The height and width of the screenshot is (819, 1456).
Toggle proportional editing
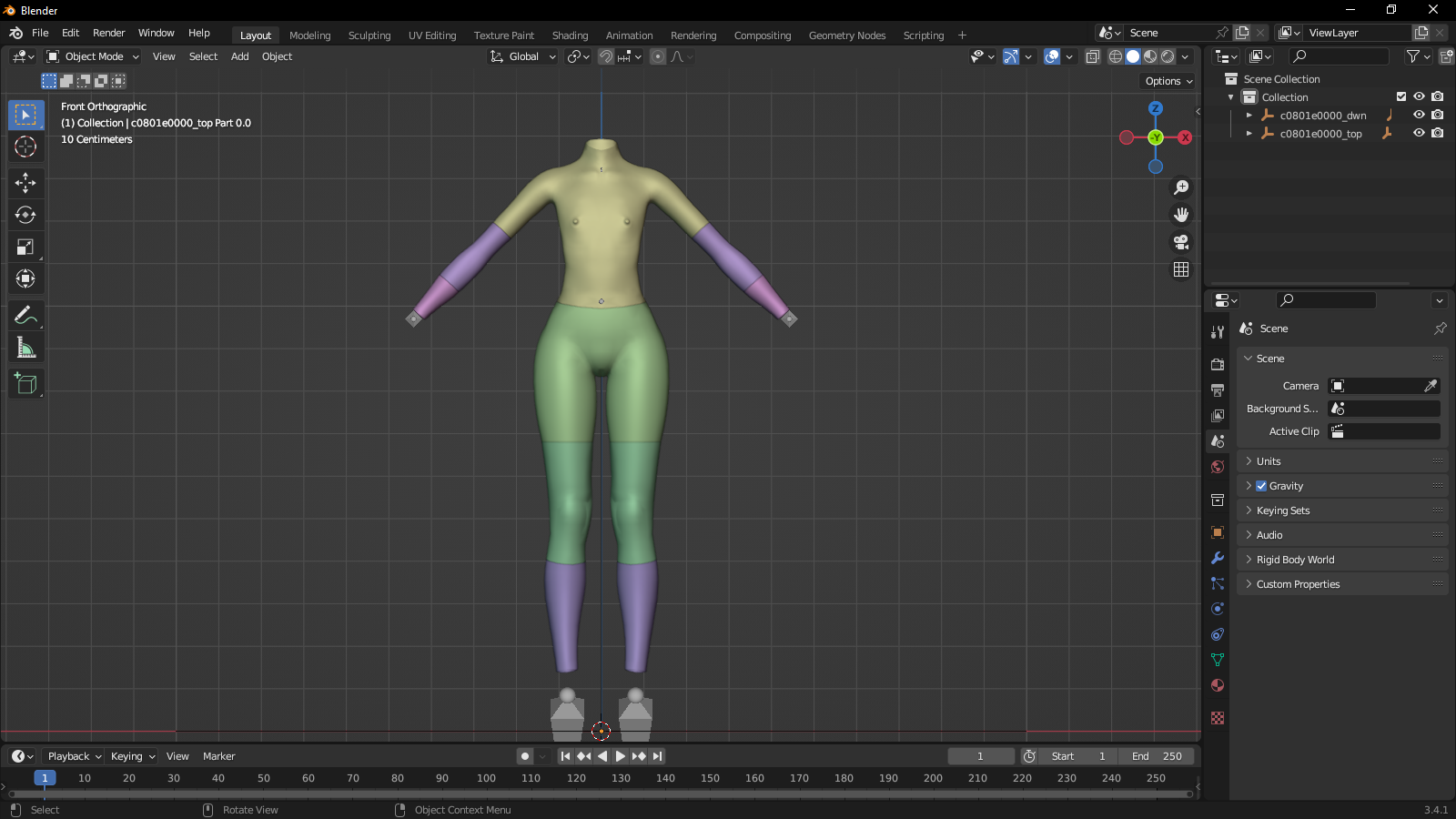[x=658, y=56]
